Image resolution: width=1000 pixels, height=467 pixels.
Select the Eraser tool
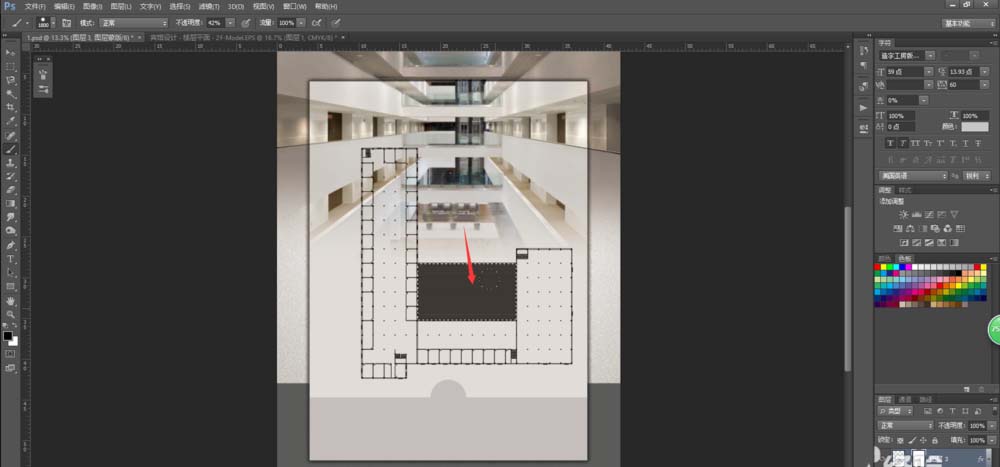click(10, 190)
